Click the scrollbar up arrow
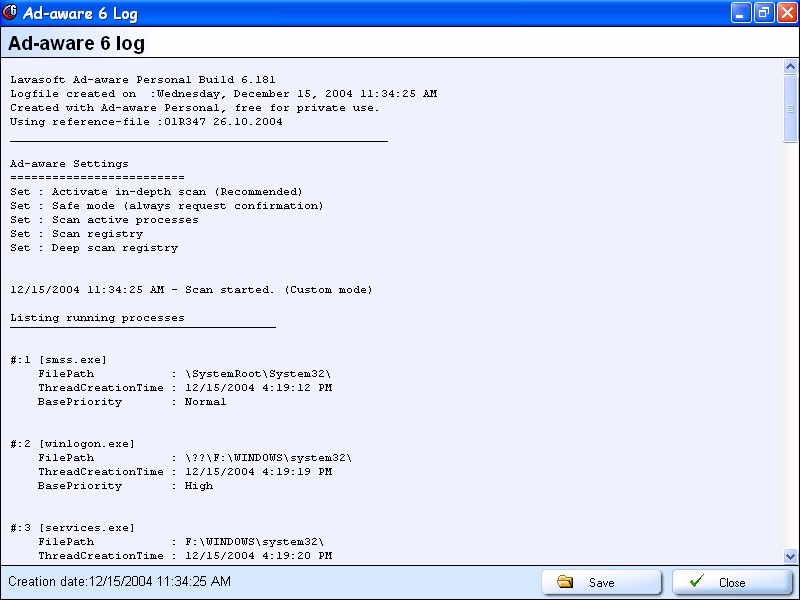 (x=790, y=66)
